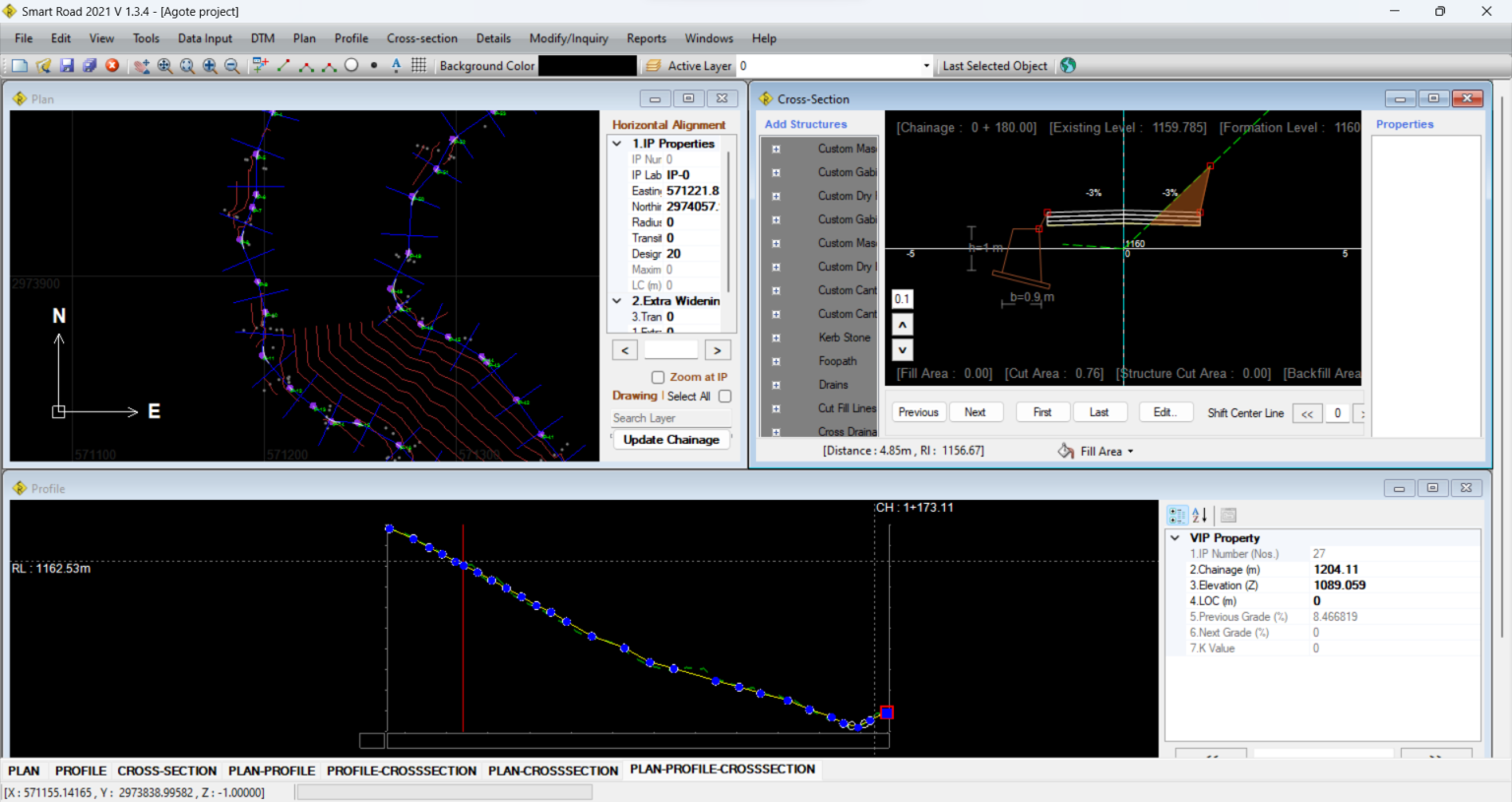Jump to the Last cross-section
Viewport: 1512px width, 802px height.
click(x=1099, y=412)
